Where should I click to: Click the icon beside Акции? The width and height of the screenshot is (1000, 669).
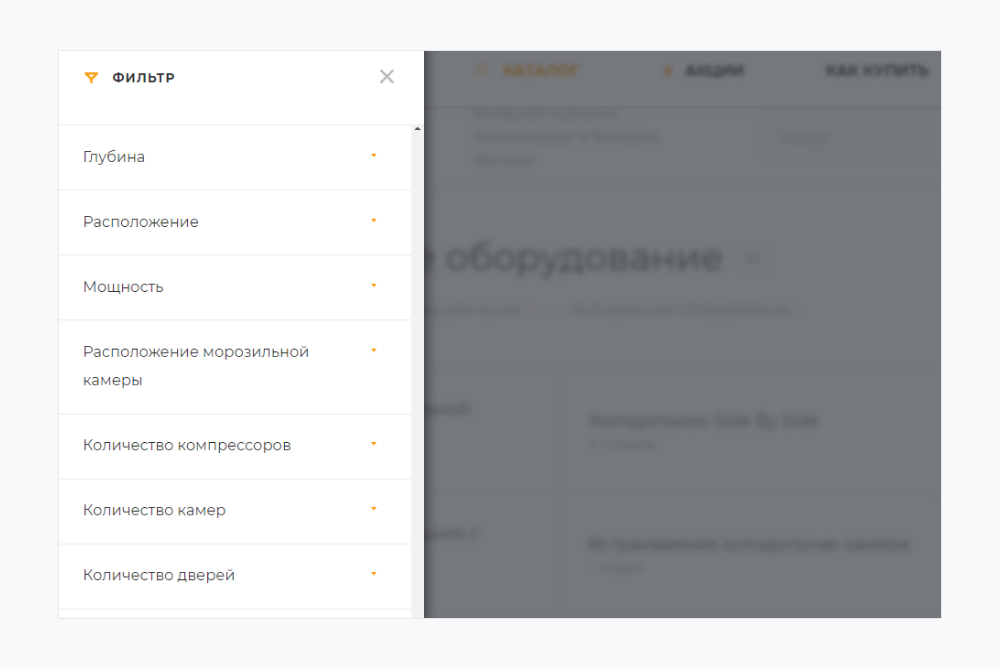click(x=668, y=71)
